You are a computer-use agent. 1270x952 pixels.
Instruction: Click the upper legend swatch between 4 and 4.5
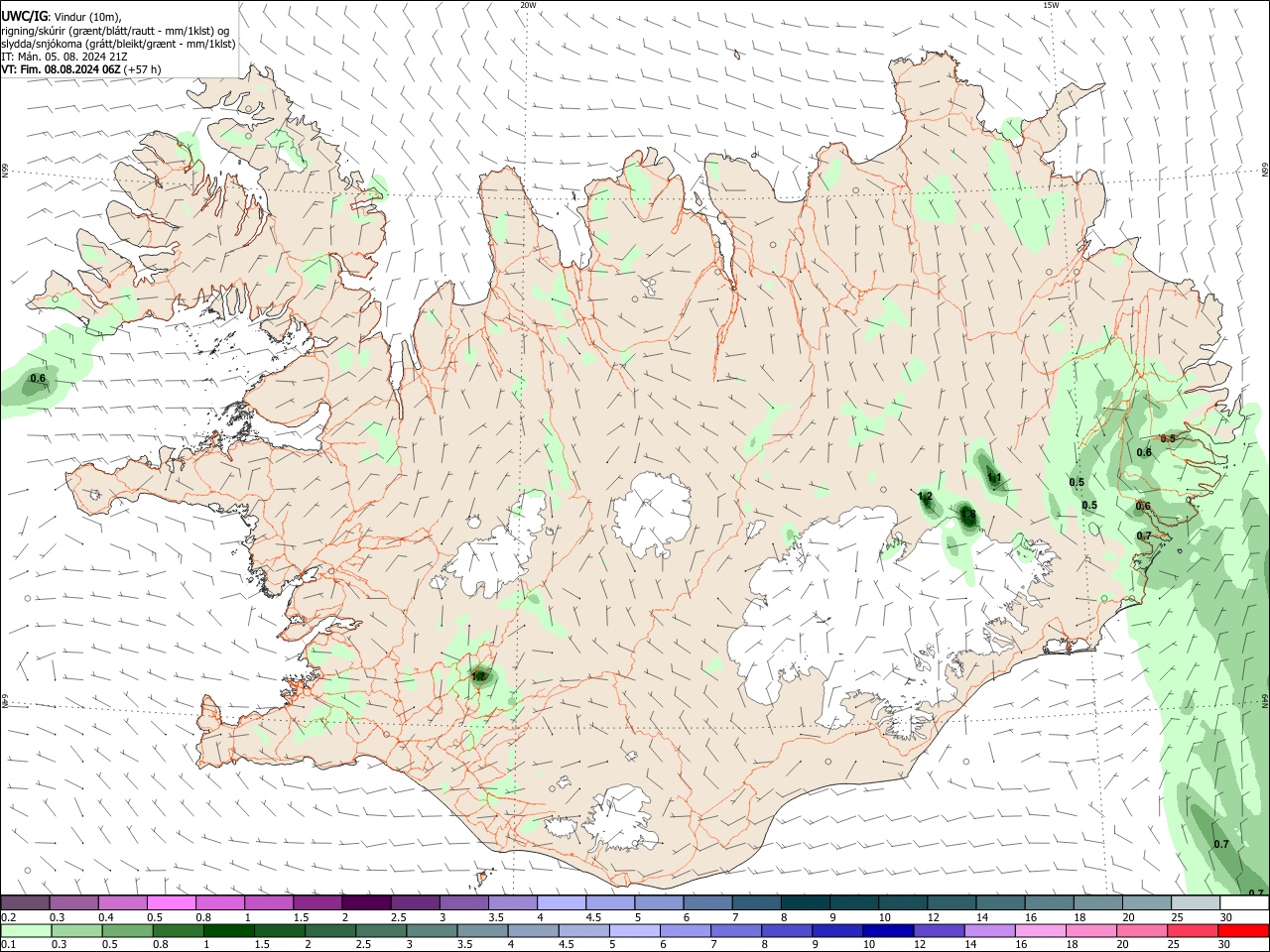562,902
